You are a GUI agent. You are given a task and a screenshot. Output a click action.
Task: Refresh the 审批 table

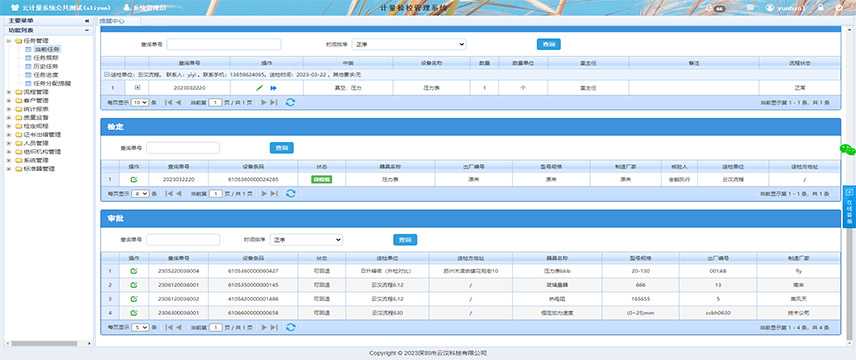click(290, 327)
